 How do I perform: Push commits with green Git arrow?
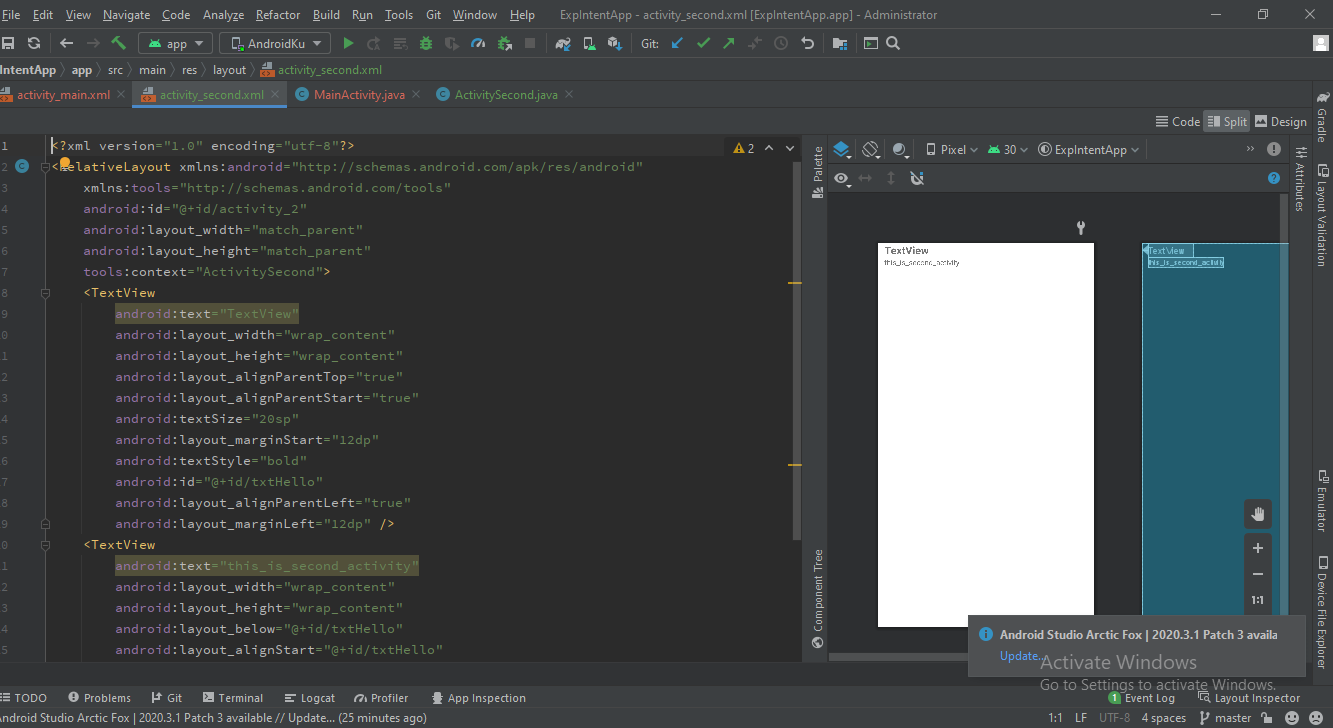click(x=729, y=43)
